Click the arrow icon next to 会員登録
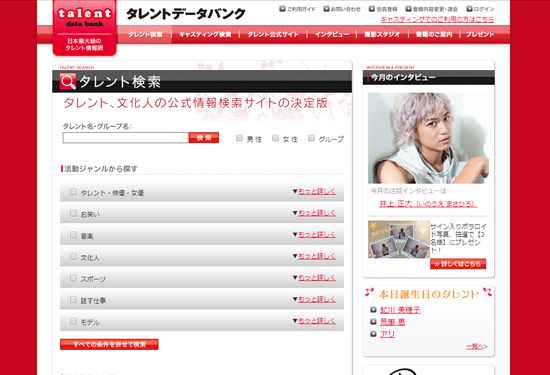The image size is (550, 375). (x=372, y=9)
